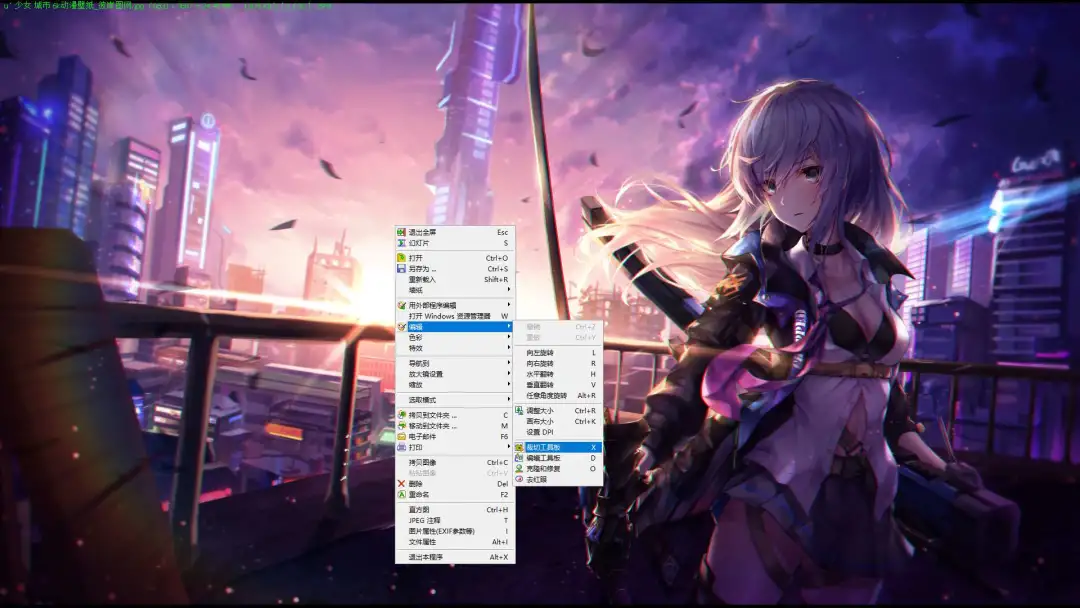Image resolution: width=1080 pixels, height=608 pixels.
Task: Click the 拷贝到文件夹 copy-to-folder icon
Action: (401, 415)
